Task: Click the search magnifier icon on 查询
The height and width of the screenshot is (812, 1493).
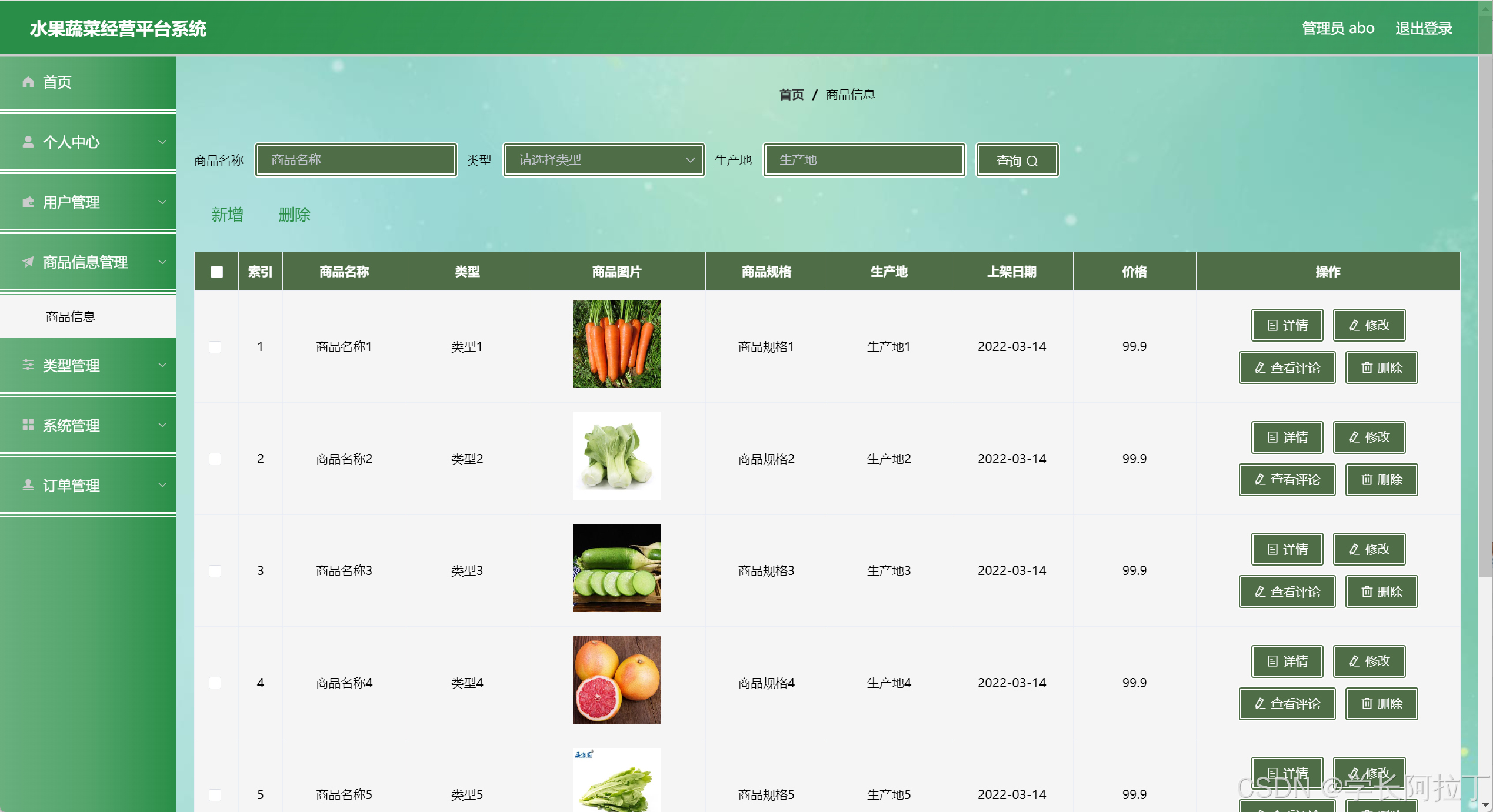Action: click(1032, 161)
